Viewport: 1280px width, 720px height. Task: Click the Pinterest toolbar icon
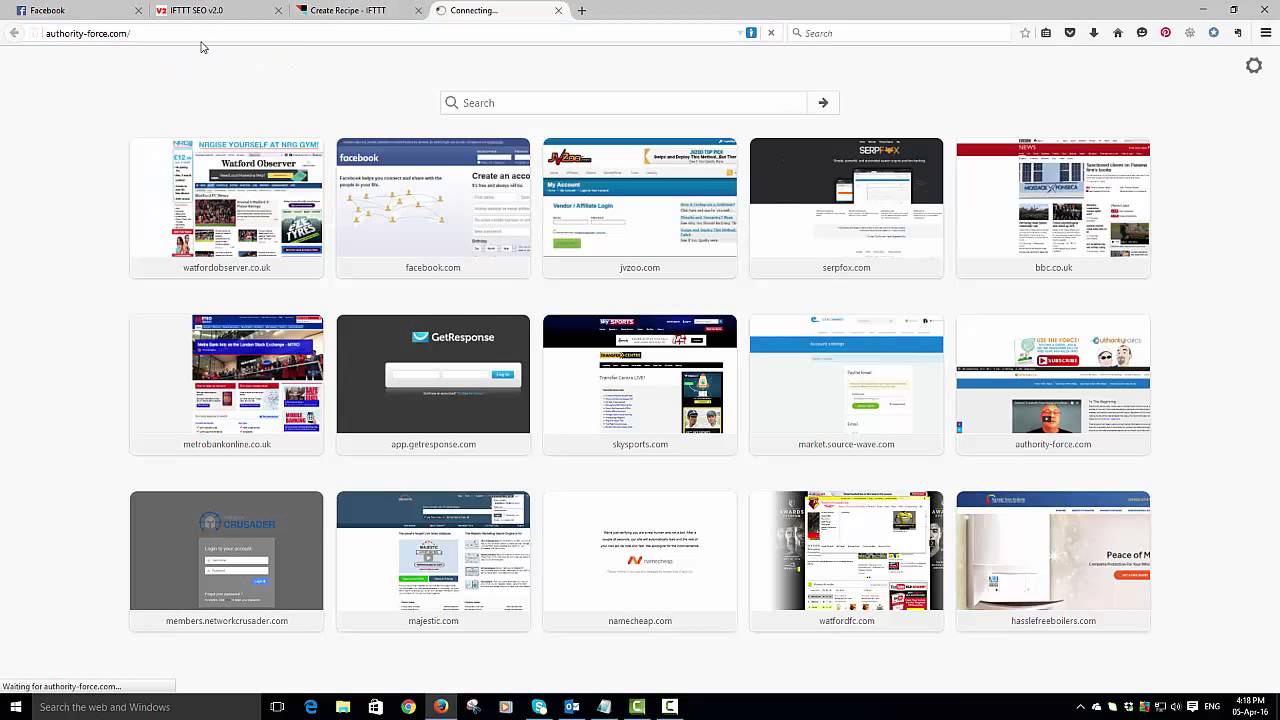pyautogui.click(x=1166, y=33)
